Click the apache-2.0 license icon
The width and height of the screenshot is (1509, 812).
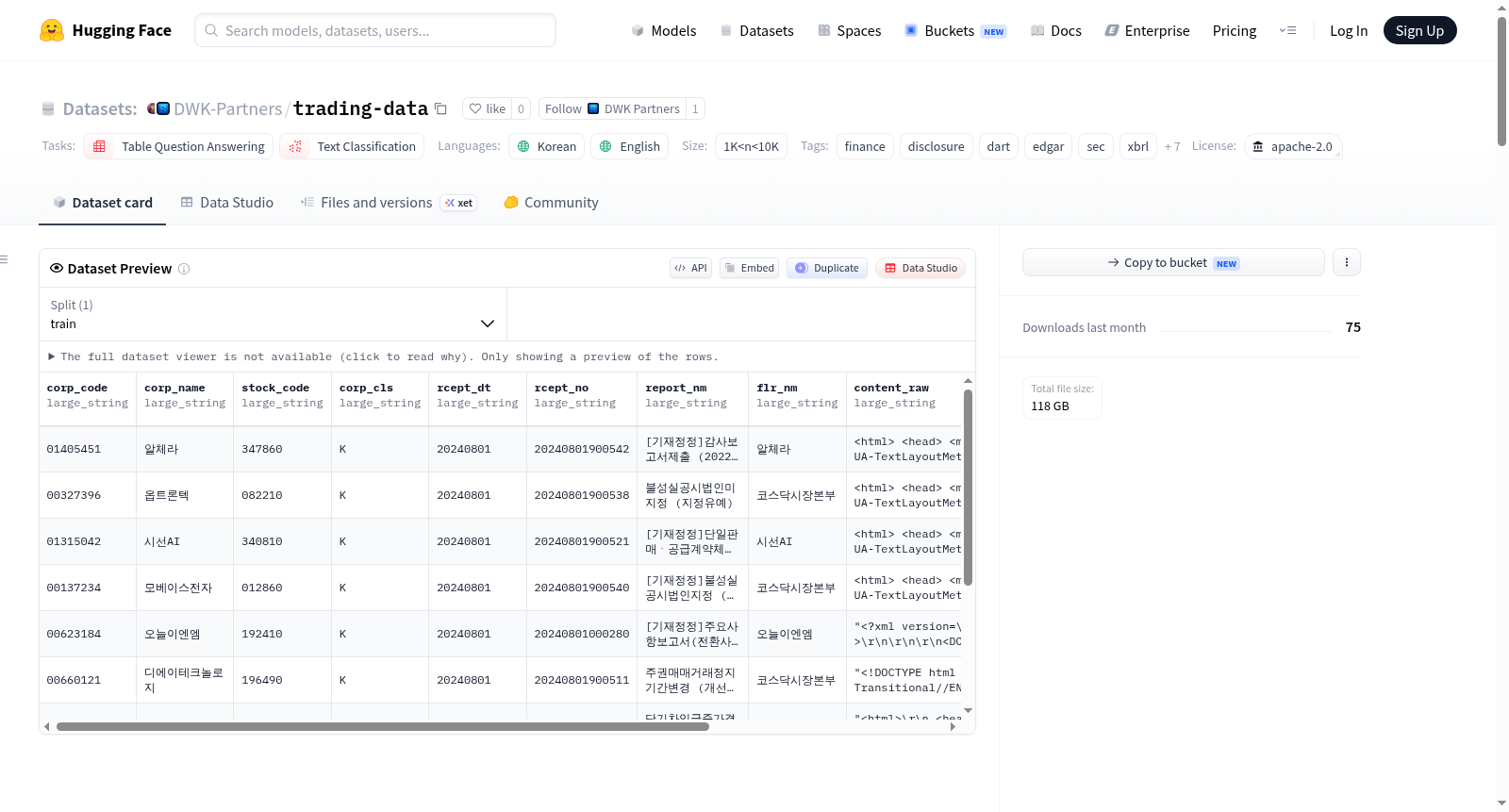point(1257,146)
